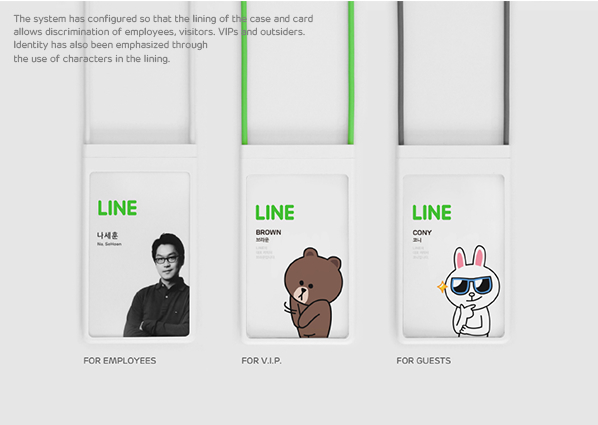The image size is (598, 425).
Task: Click the green lanyard strap right side
Action: tap(351, 72)
